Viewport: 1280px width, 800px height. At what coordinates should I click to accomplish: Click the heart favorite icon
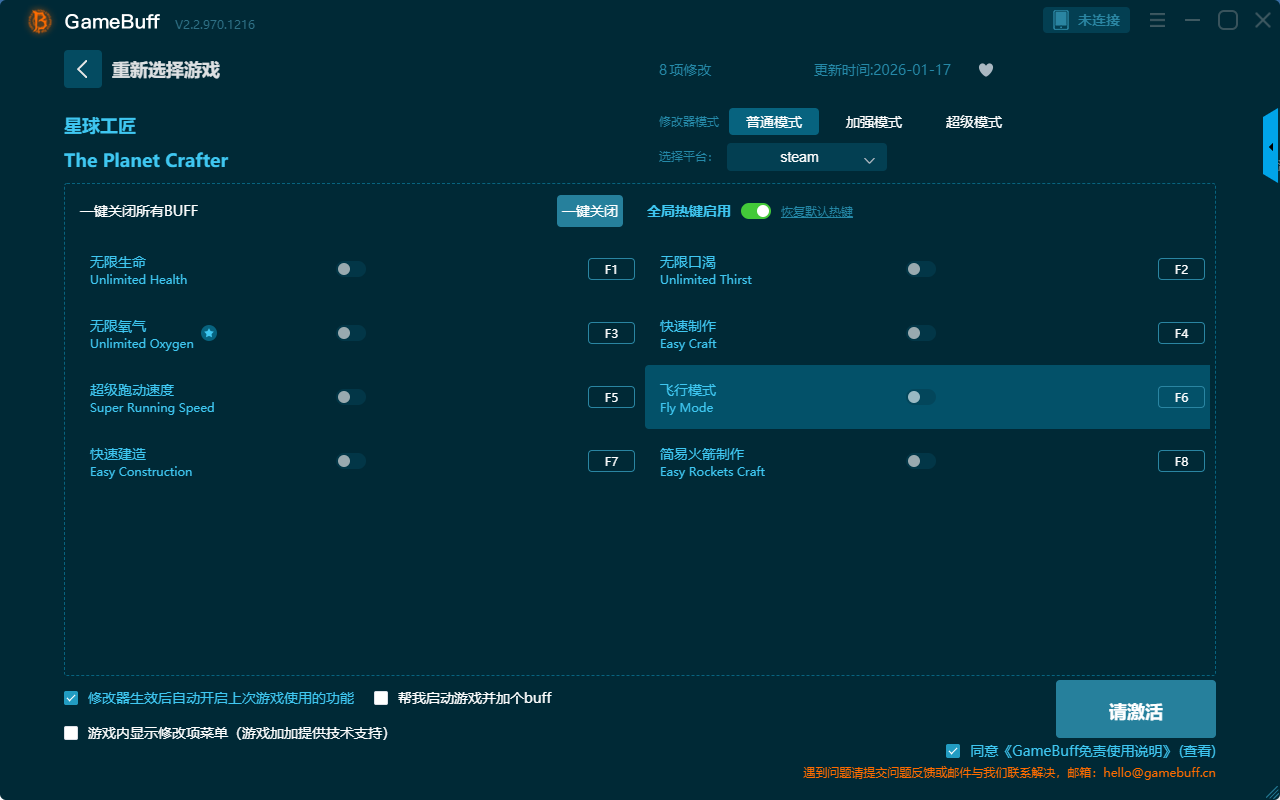(x=986, y=70)
